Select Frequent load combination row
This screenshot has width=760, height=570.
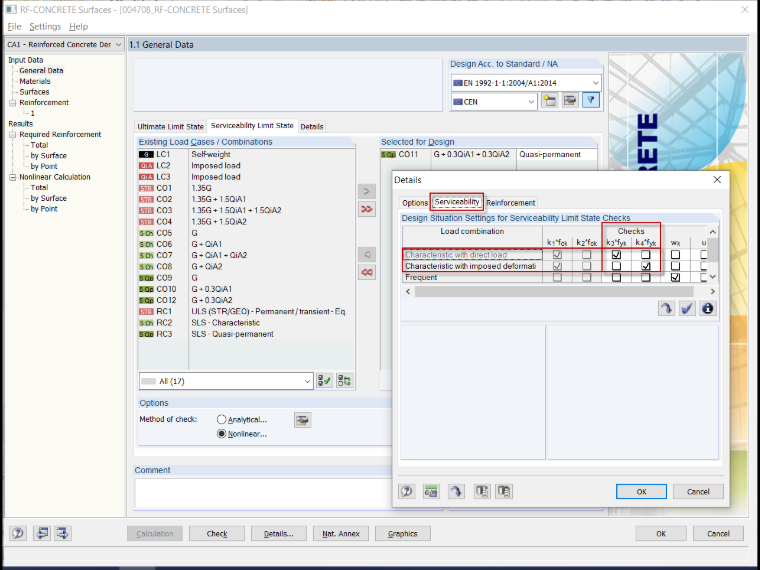tap(472, 277)
